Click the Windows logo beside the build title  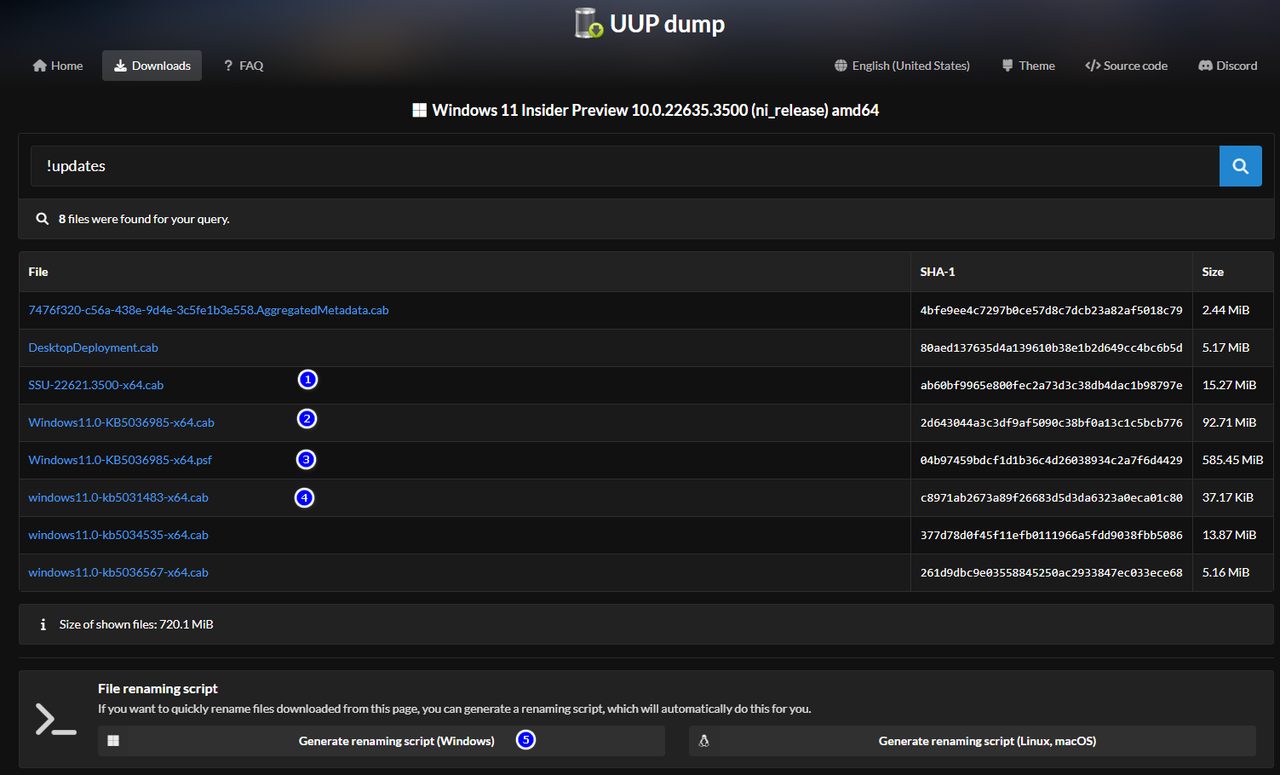click(419, 110)
